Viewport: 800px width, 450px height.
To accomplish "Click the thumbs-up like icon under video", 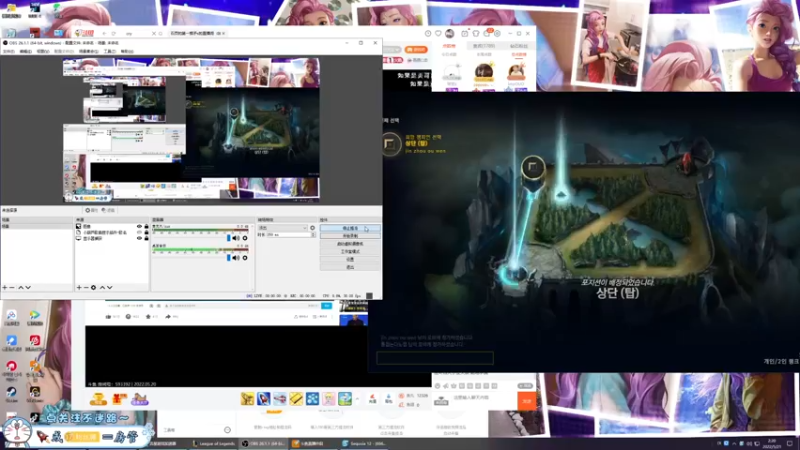I will (x=108, y=317).
